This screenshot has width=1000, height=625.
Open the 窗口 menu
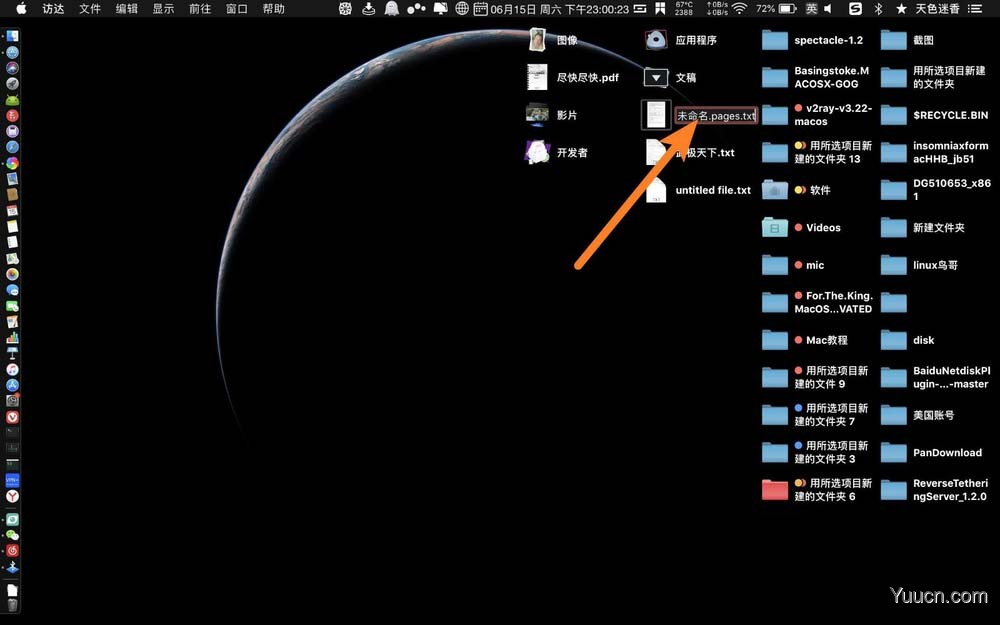[x=237, y=8]
